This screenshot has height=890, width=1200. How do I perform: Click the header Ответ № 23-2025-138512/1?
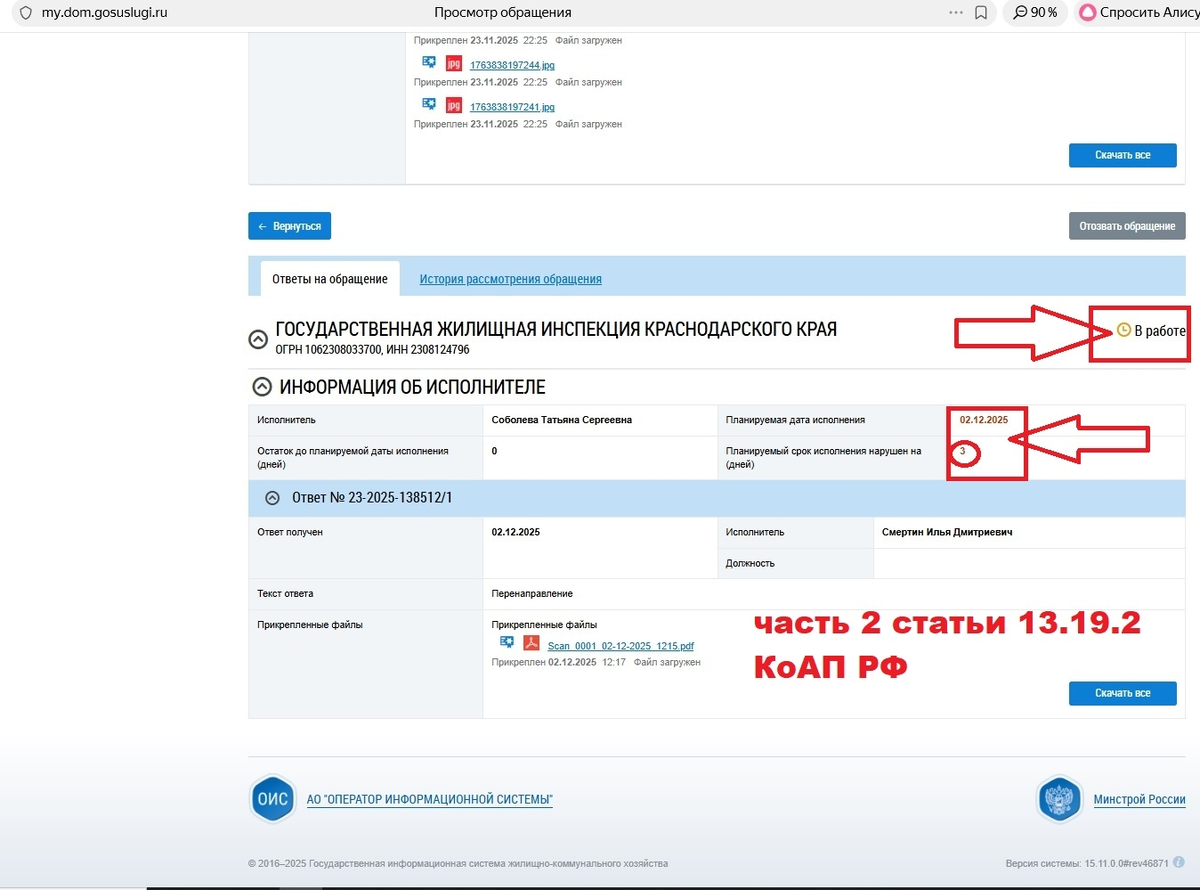(x=372, y=497)
